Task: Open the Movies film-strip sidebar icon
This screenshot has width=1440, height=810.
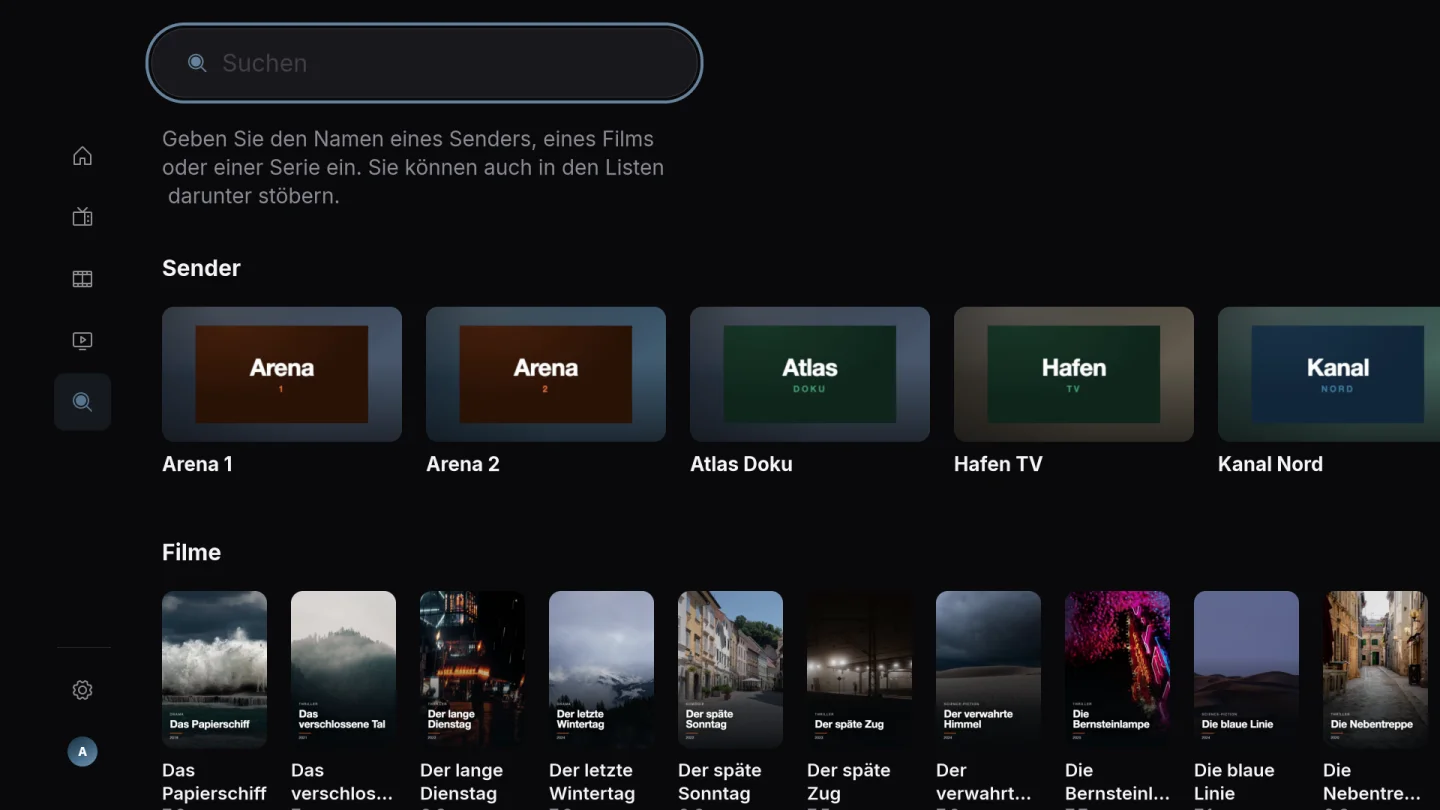Action: point(82,279)
